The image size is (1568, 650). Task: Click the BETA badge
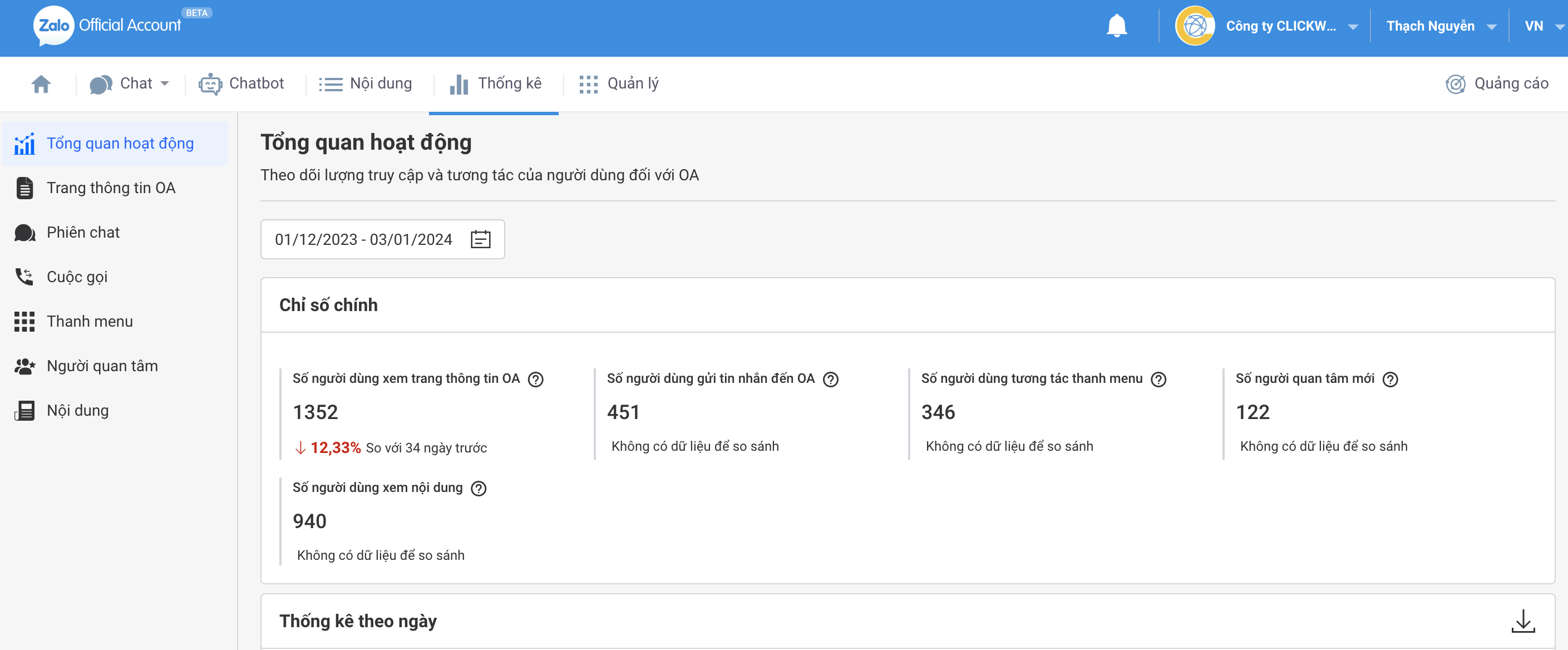click(196, 13)
